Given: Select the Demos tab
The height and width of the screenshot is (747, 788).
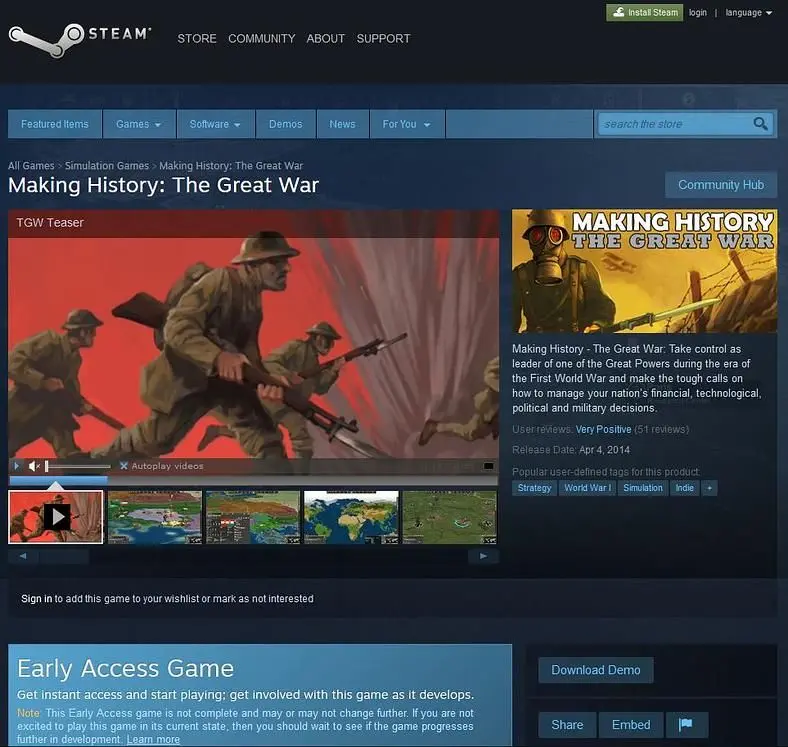Looking at the screenshot, I should click(x=285, y=124).
